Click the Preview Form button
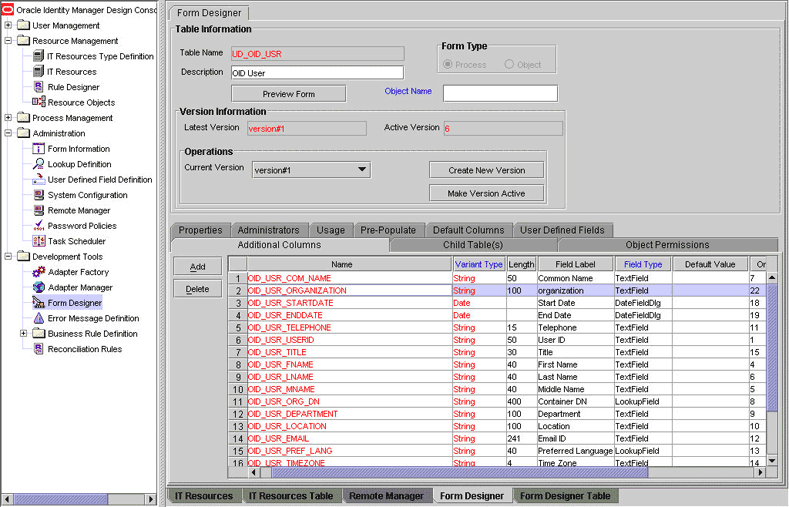 click(x=288, y=94)
